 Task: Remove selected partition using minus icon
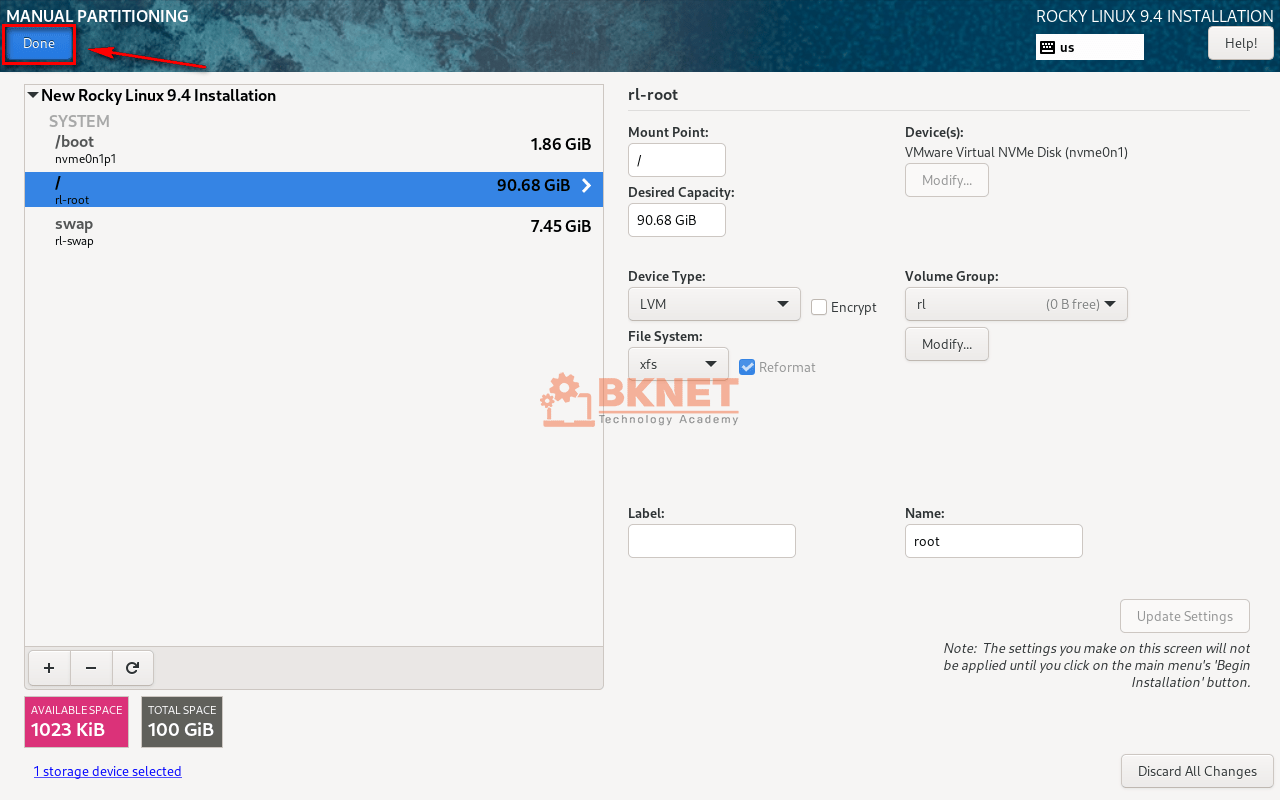tap(90, 668)
